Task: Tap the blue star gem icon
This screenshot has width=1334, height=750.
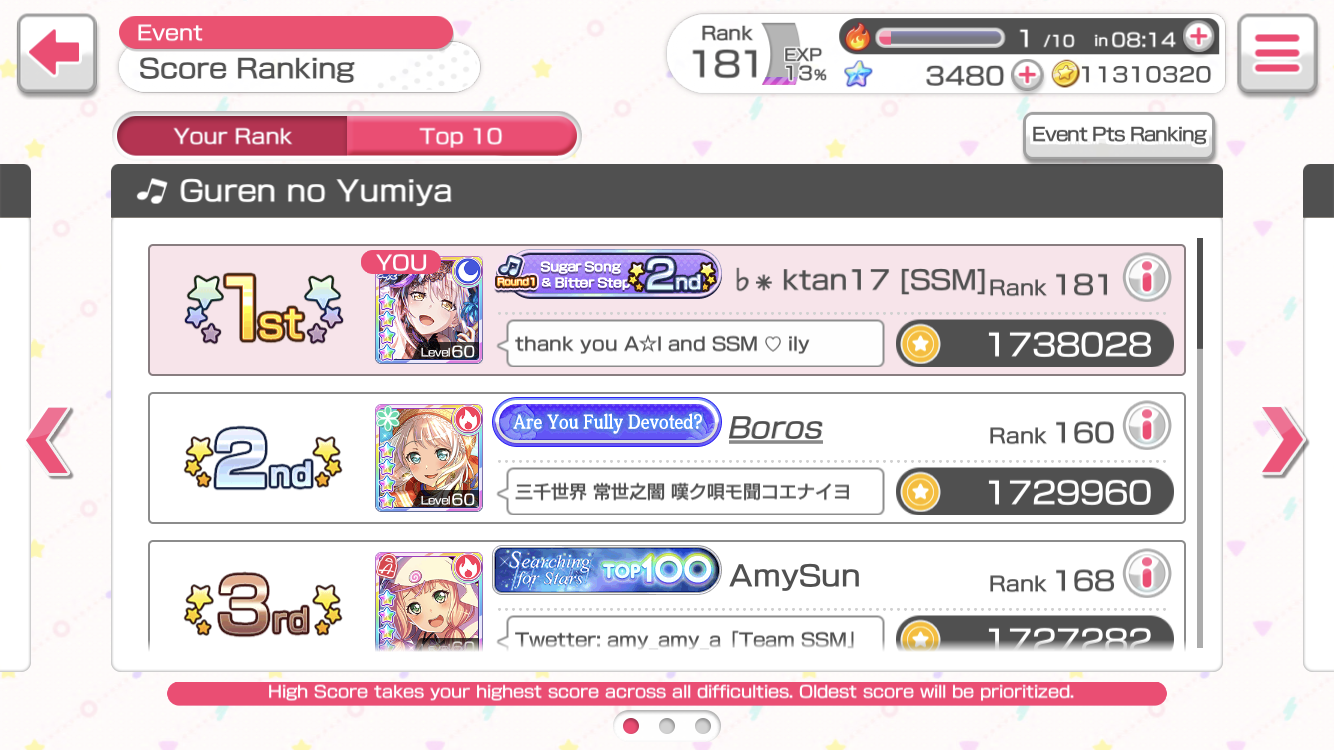Action: [x=857, y=74]
